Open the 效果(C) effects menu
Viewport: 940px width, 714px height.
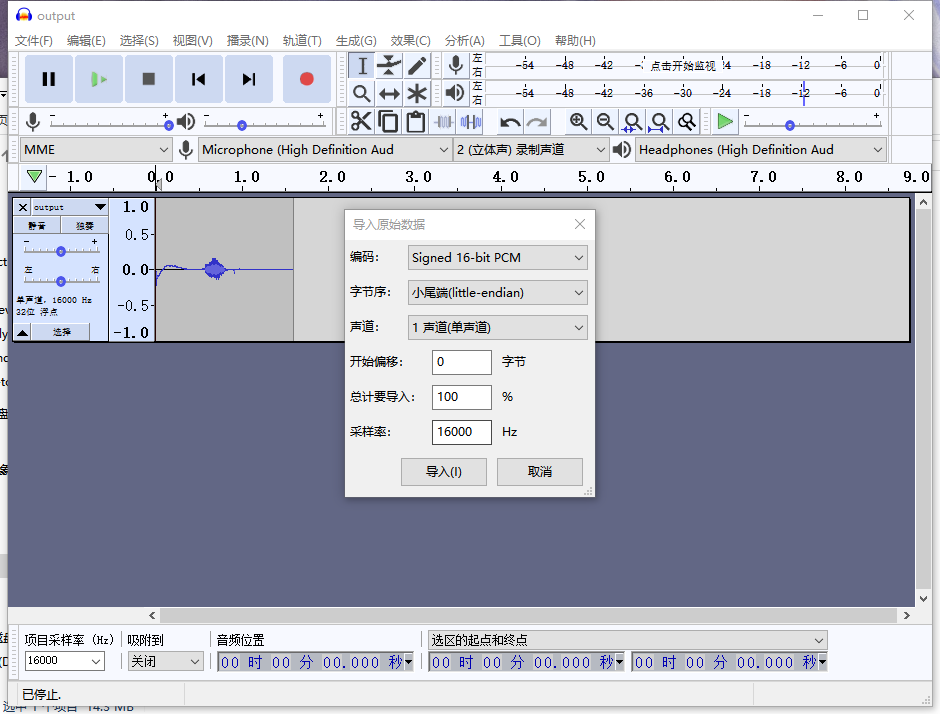coord(410,41)
